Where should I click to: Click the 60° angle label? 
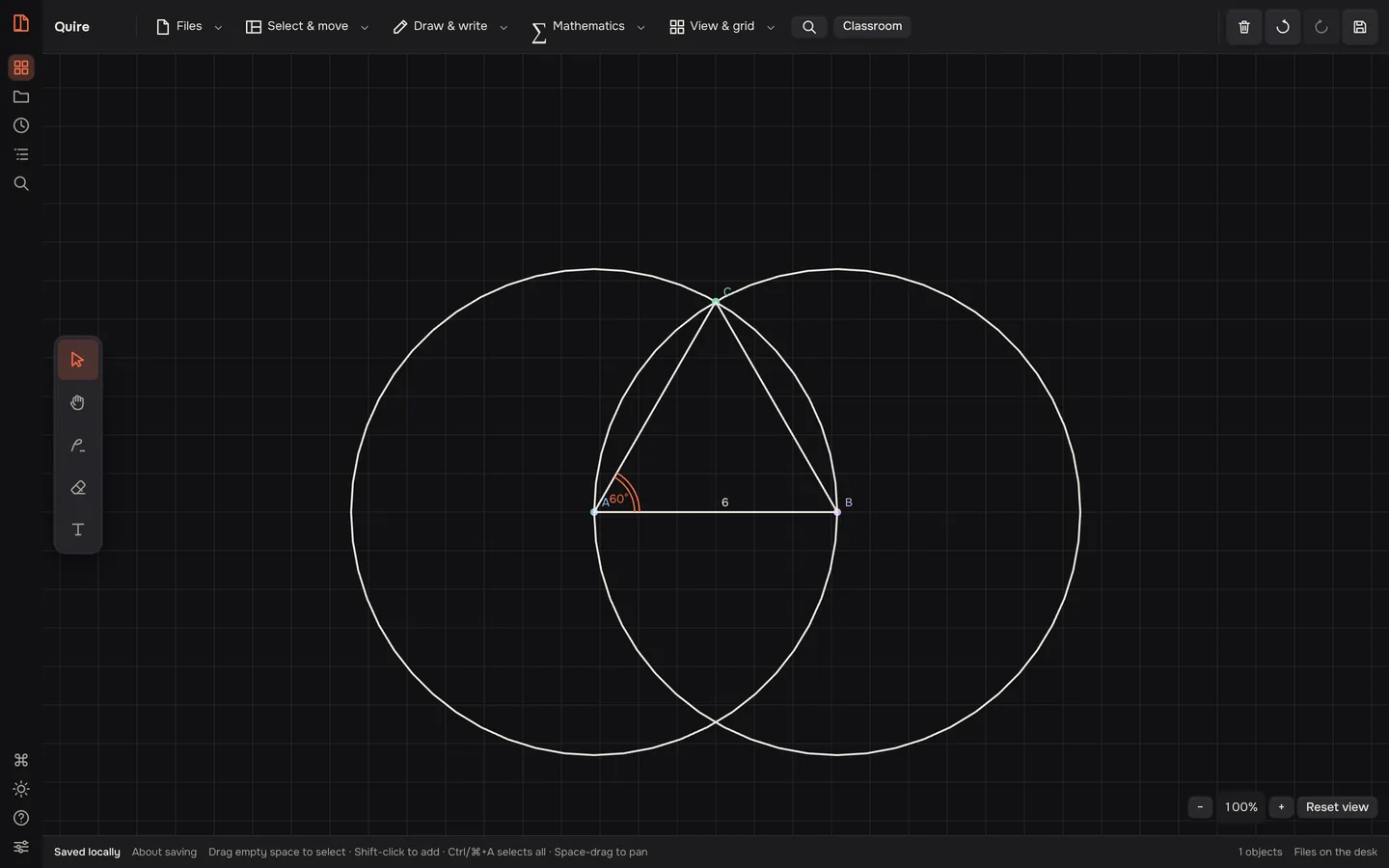tap(618, 499)
